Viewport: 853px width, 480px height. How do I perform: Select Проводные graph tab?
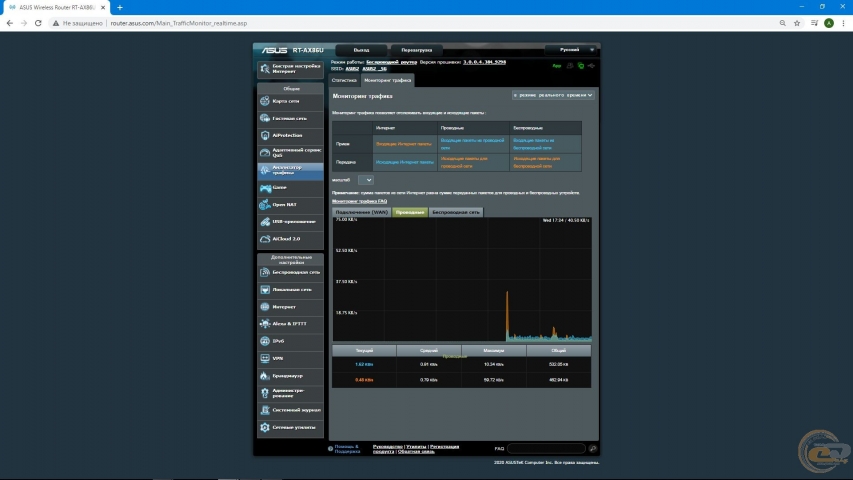tap(410, 212)
